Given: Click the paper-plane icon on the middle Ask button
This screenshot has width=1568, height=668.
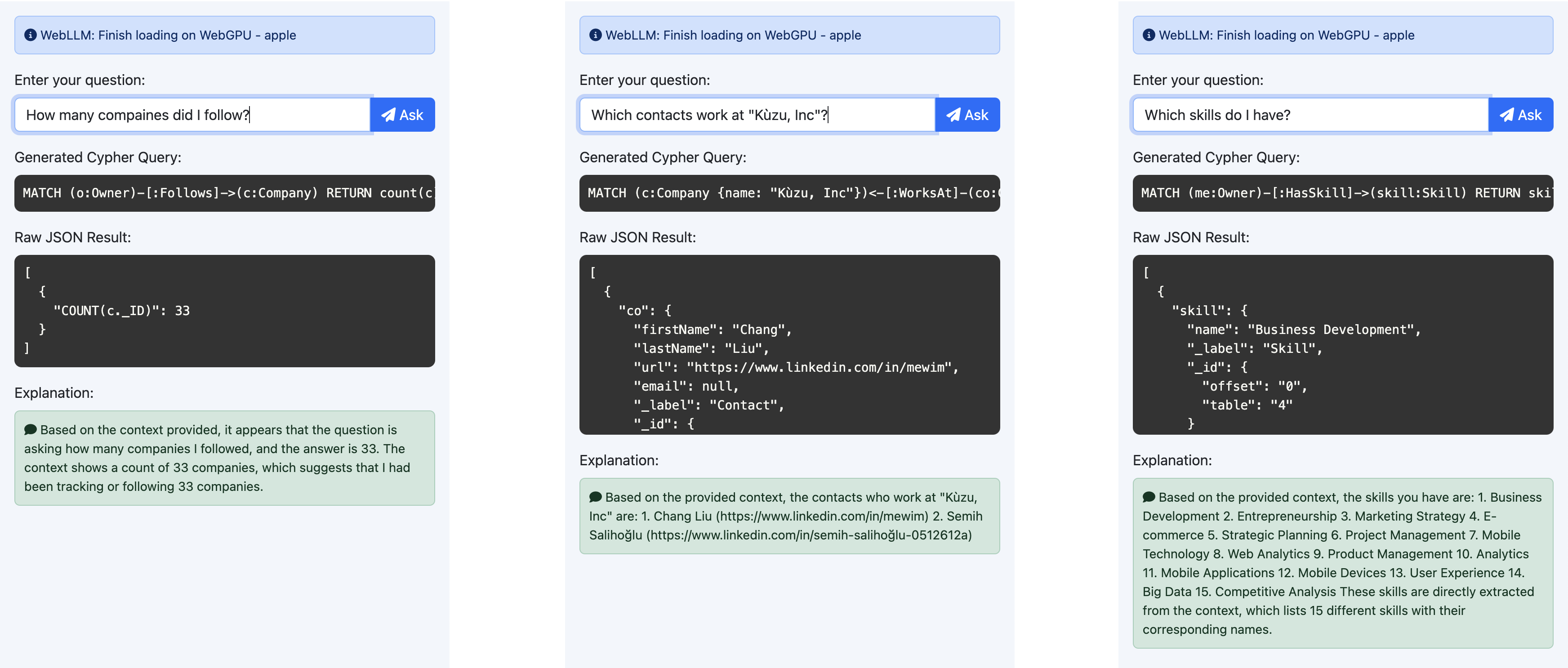Looking at the screenshot, I should click(x=953, y=115).
